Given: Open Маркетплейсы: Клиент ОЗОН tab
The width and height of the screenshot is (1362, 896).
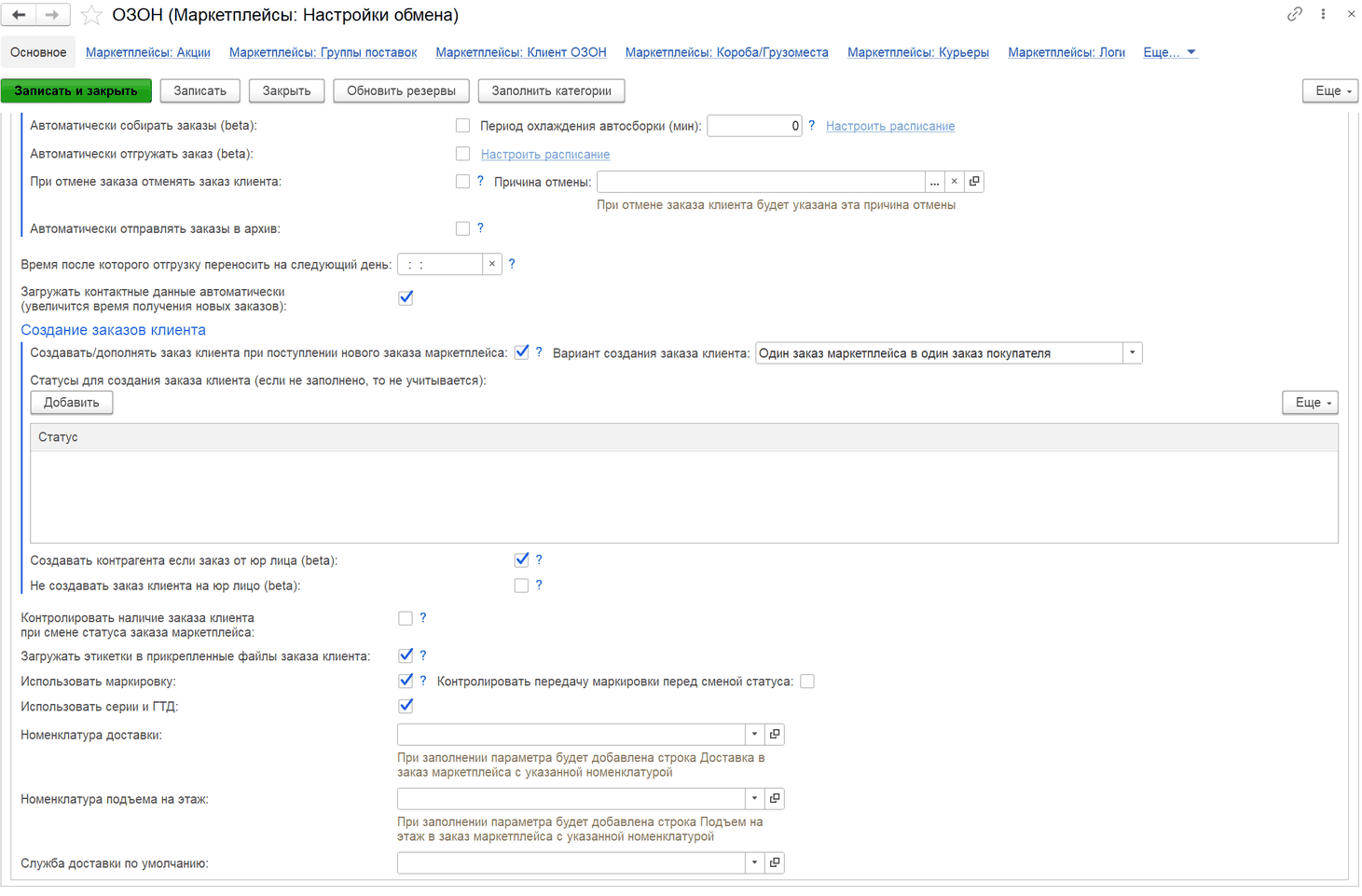Looking at the screenshot, I should coord(521,52).
